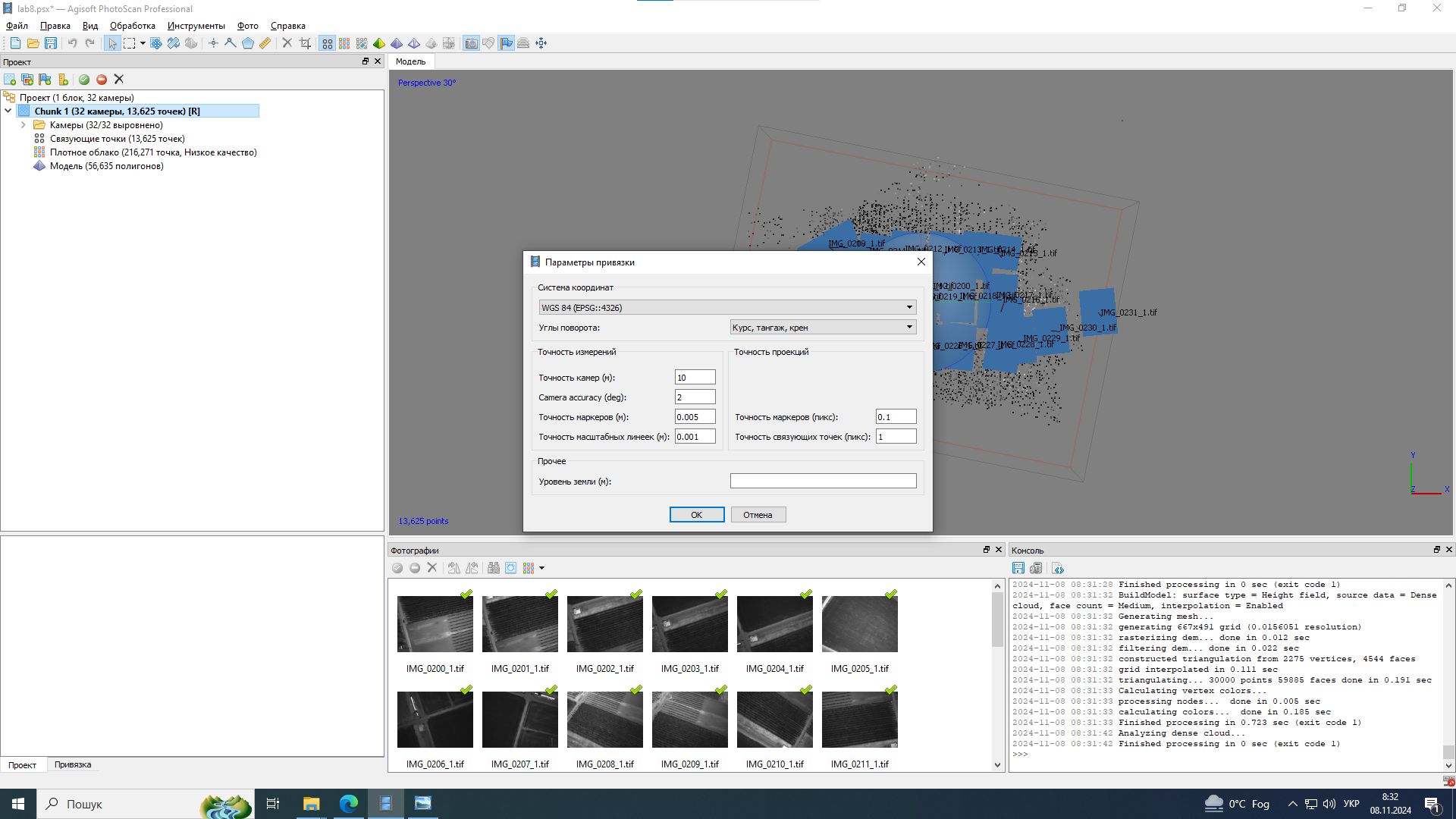Click the Уровень земли input field
This screenshot has height=819, width=1456.
point(823,481)
